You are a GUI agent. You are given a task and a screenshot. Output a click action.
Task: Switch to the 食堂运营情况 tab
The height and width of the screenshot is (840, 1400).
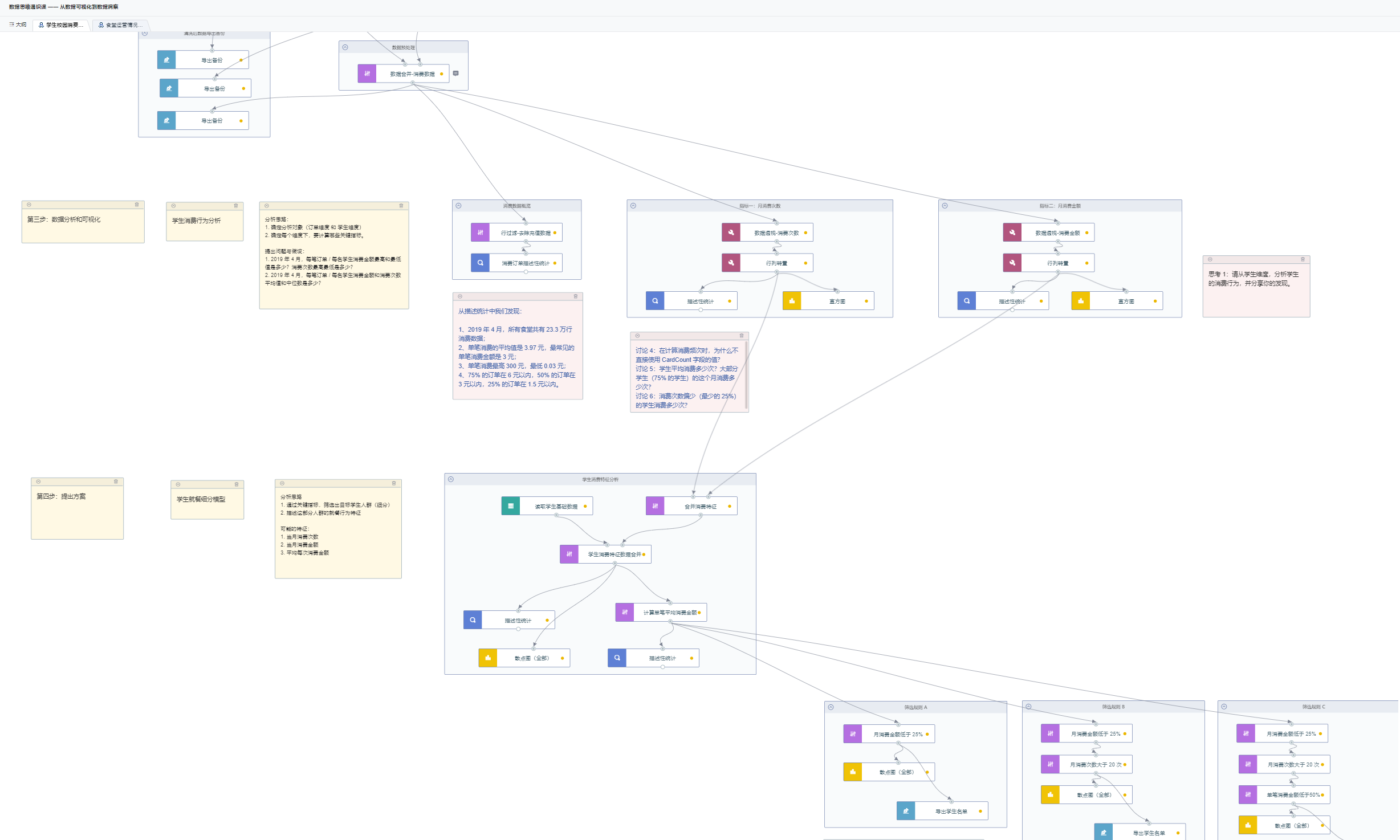[120, 25]
